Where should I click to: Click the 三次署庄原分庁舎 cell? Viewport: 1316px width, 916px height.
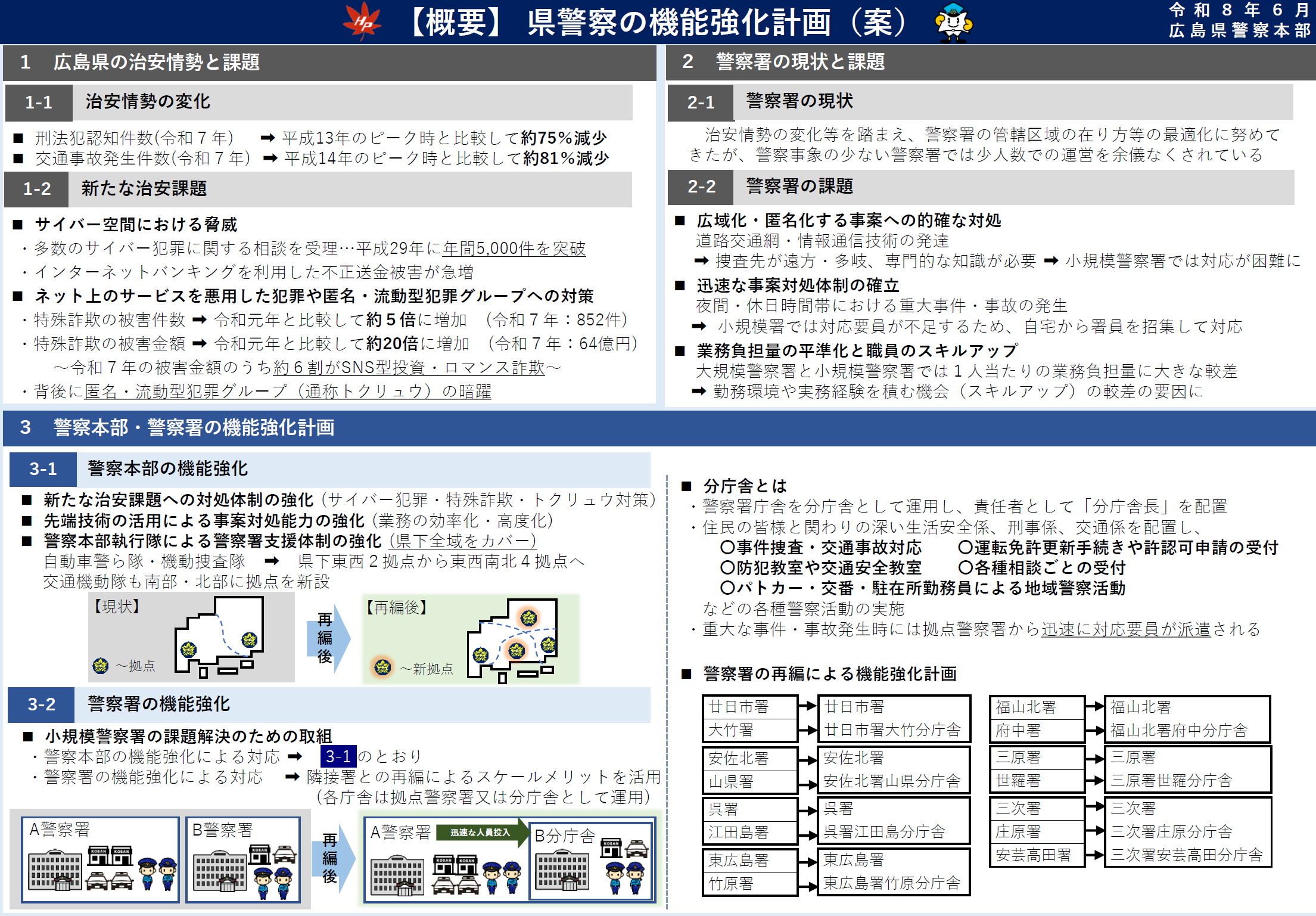tap(1188, 832)
